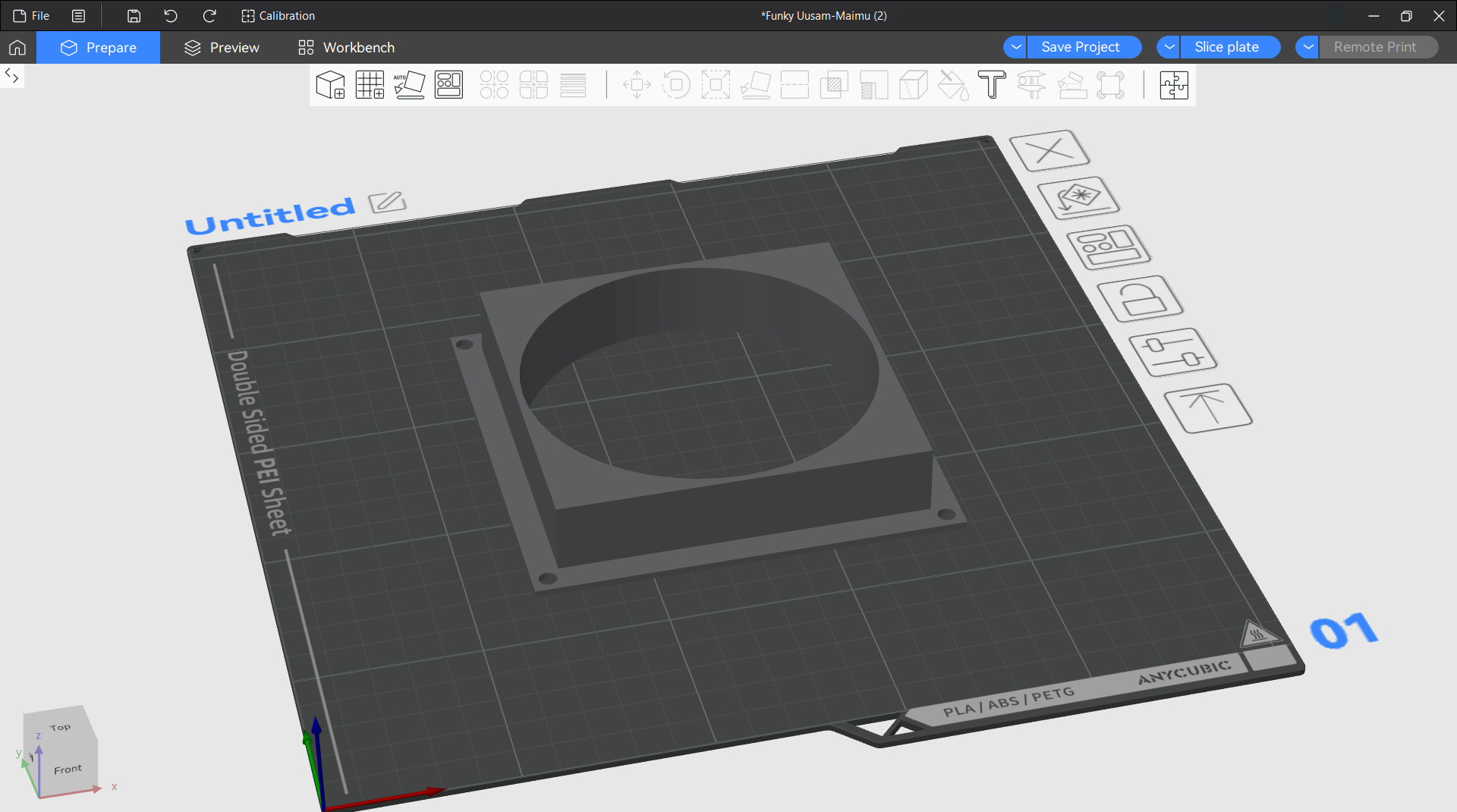Screen dimensions: 1457x812
Task: Select the Color painting bucket tool
Action: [x=952, y=85]
